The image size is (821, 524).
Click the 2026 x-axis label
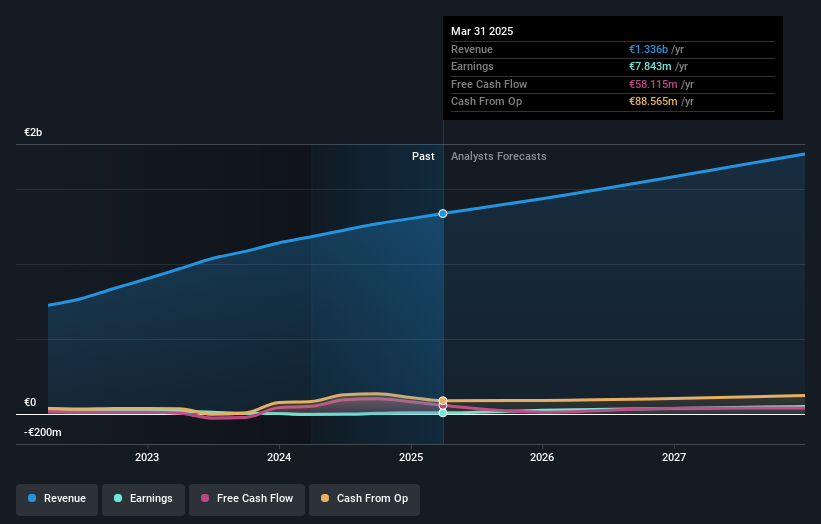pyautogui.click(x=542, y=457)
